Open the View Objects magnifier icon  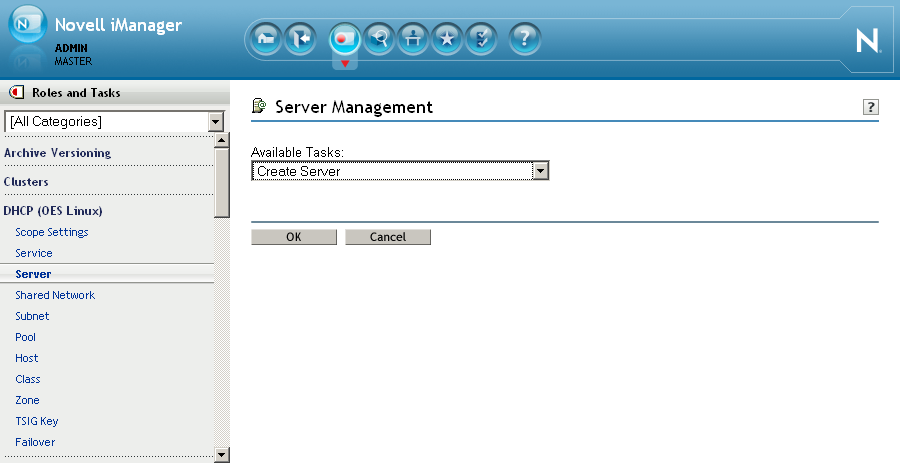pos(379,39)
